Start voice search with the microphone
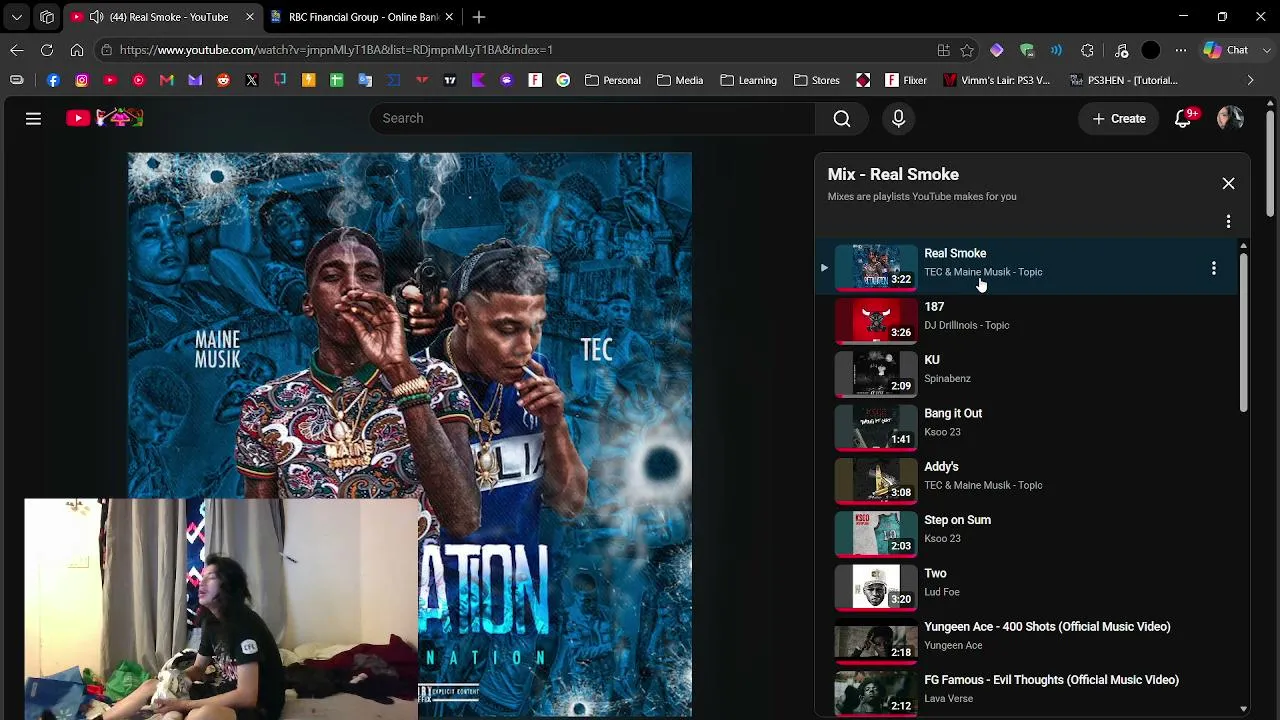 point(898,118)
